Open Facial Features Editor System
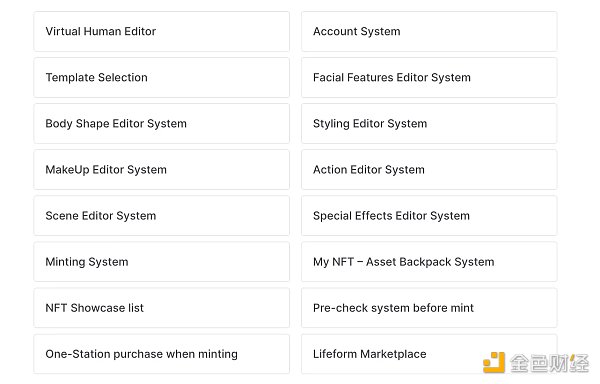This screenshot has width=600, height=384. click(x=429, y=78)
